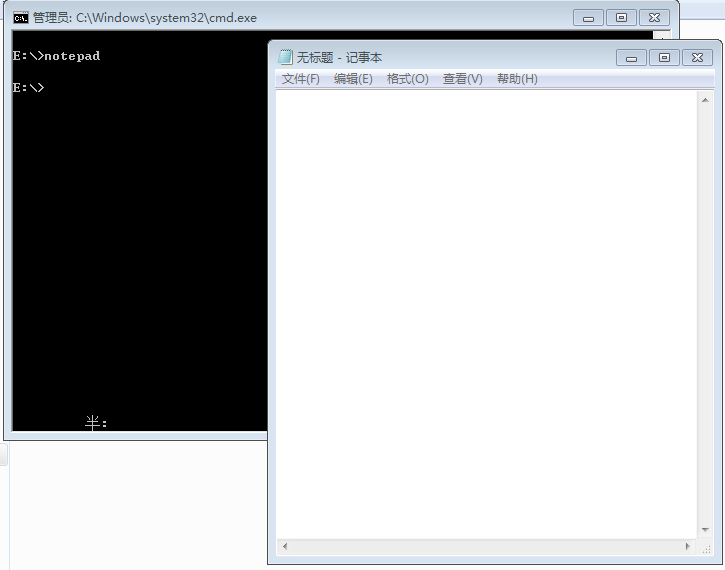Click the '半:' IME indicator in cmd window
The height and width of the screenshot is (570, 725).
96,423
